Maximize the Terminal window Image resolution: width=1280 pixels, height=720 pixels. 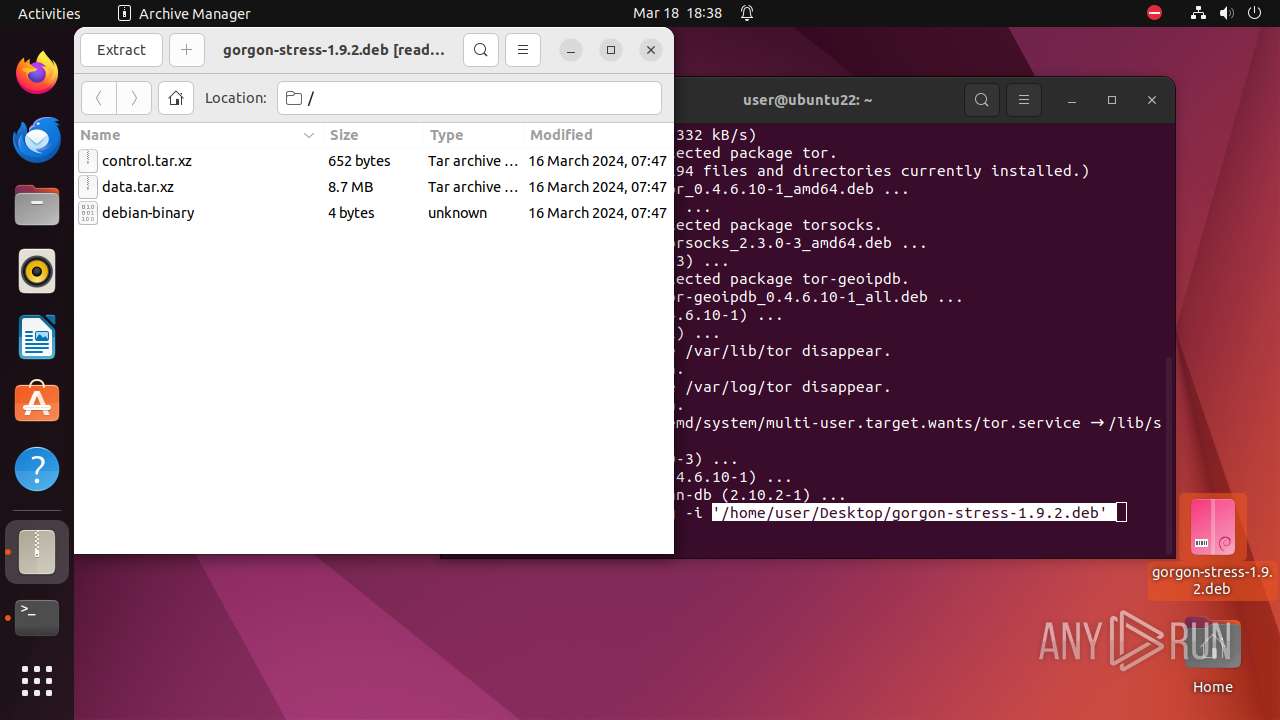tap(1112, 100)
